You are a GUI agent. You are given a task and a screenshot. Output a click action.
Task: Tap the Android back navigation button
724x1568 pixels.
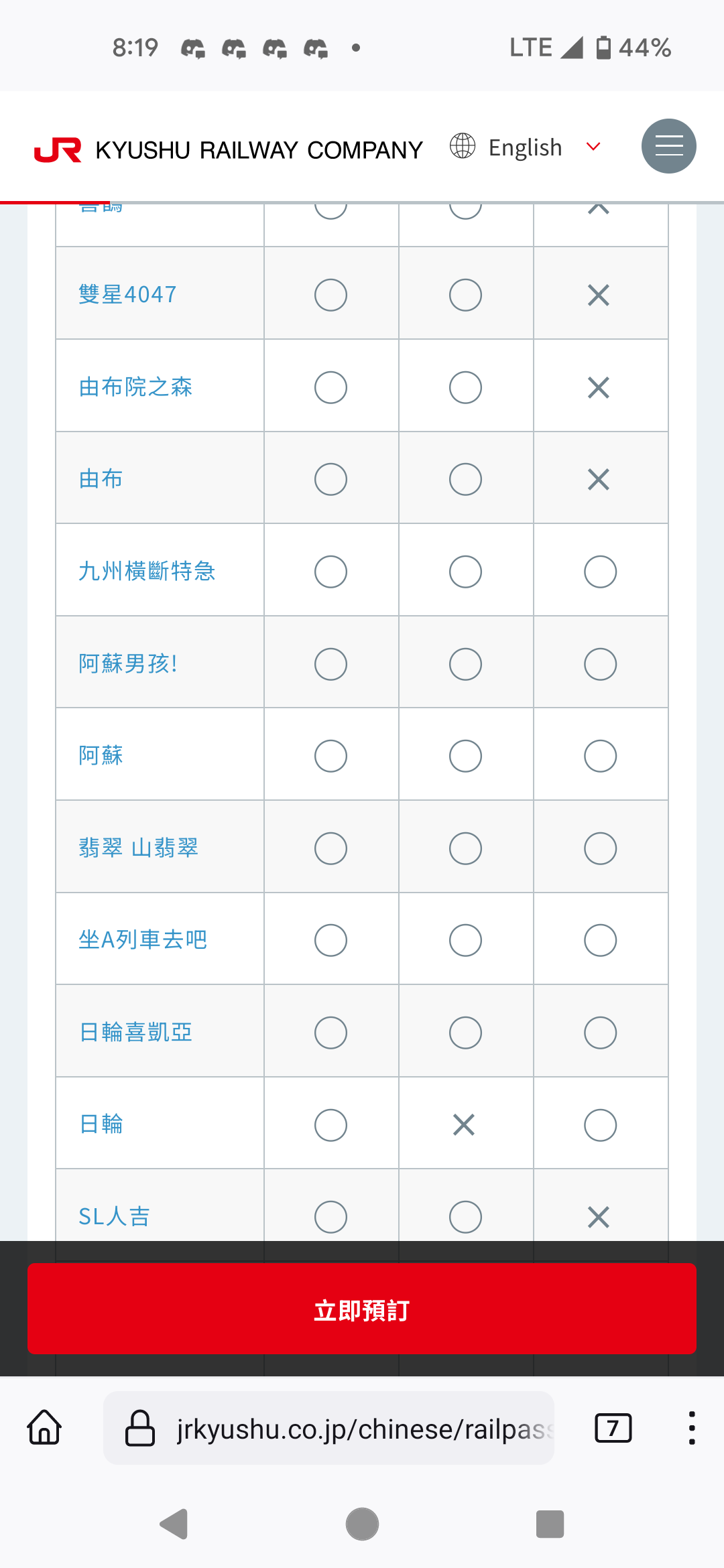pos(174,1524)
